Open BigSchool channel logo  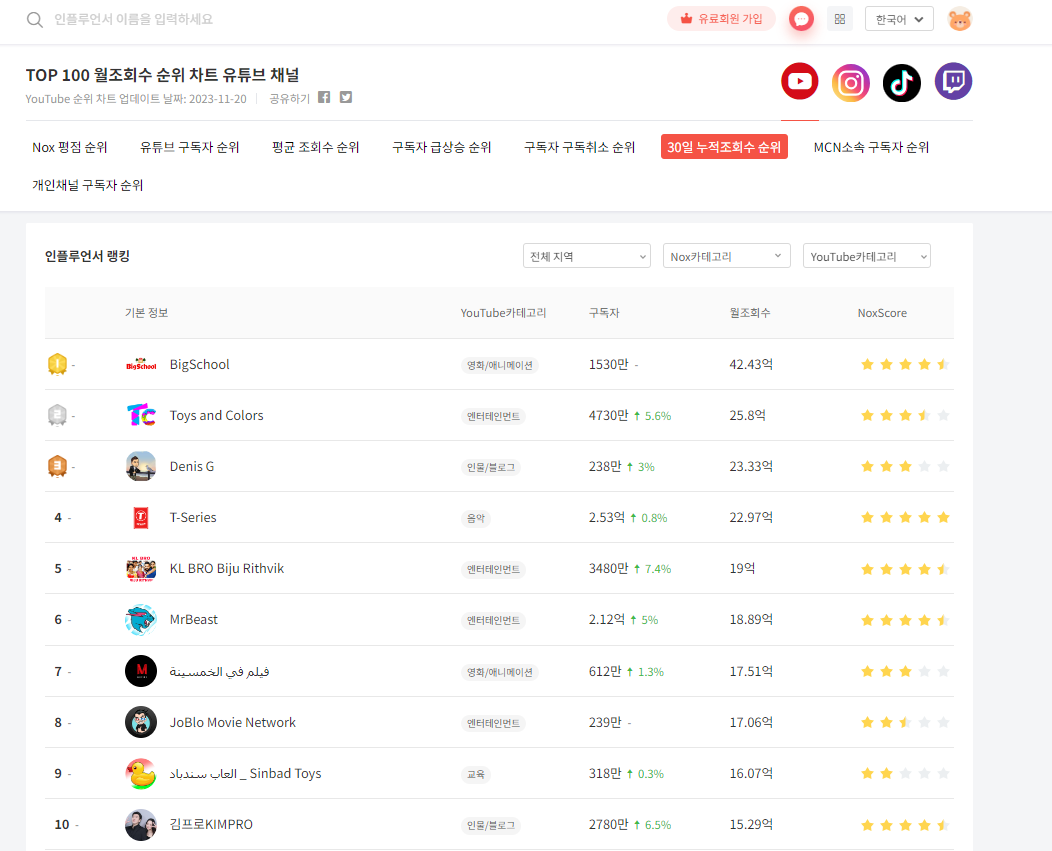(141, 364)
